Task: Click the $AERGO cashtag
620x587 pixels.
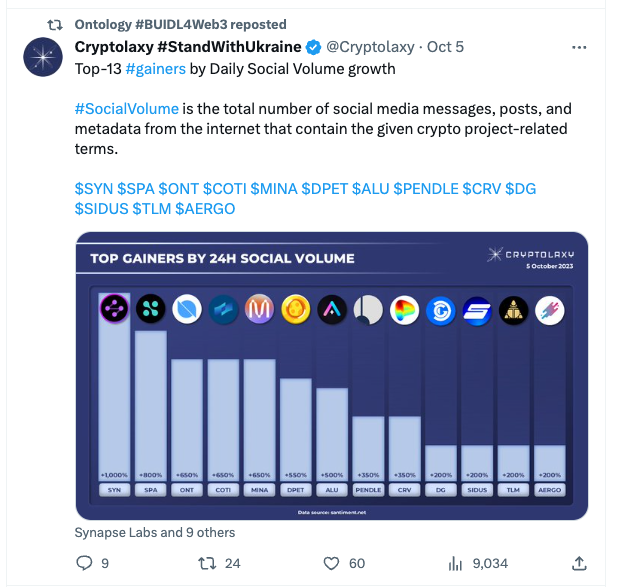Action: click(x=205, y=209)
